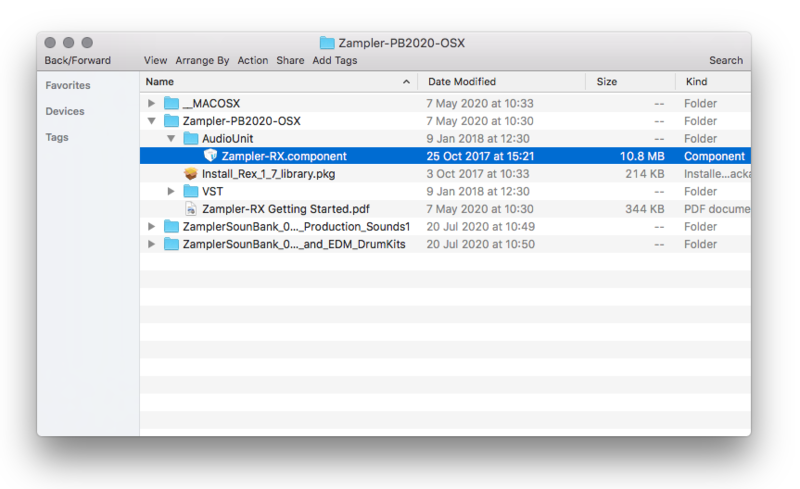Click the 10.8 MB size value
This screenshot has width=800, height=489.
tap(642, 156)
